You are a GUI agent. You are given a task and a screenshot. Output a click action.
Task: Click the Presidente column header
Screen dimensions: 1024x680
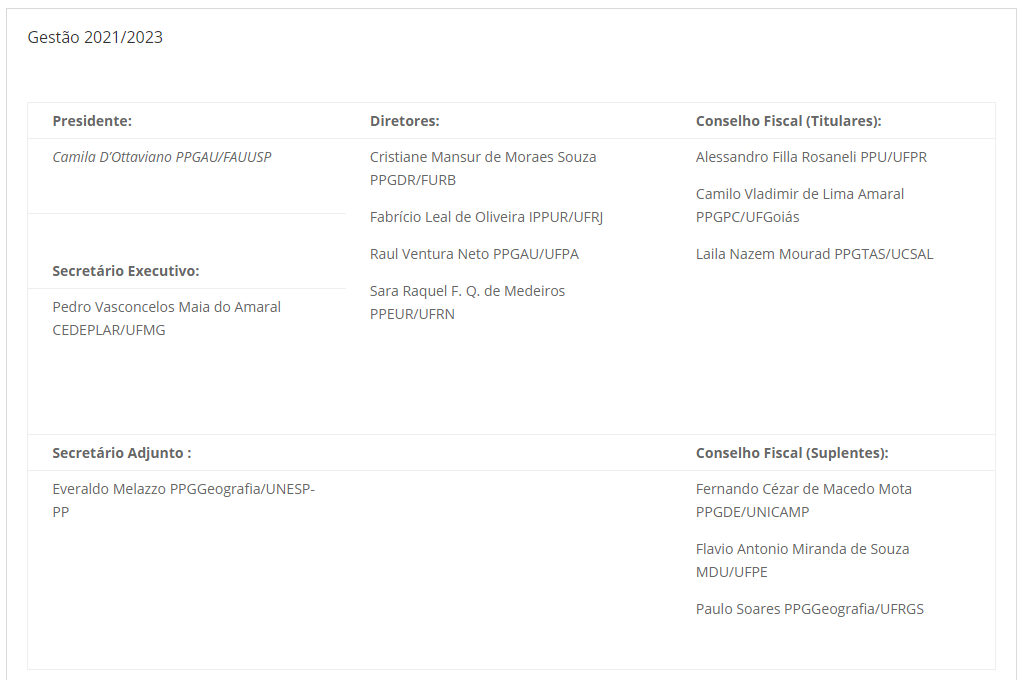[x=92, y=121]
